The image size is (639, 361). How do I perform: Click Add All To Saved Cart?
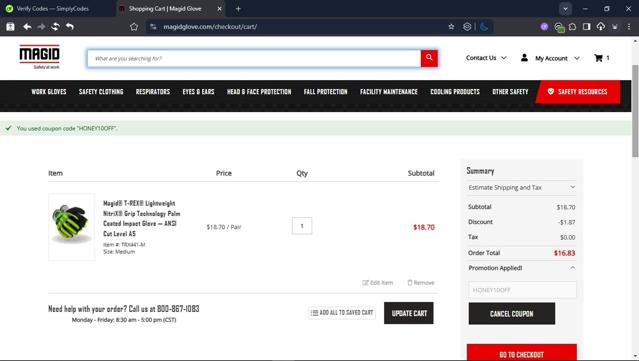tap(342, 313)
